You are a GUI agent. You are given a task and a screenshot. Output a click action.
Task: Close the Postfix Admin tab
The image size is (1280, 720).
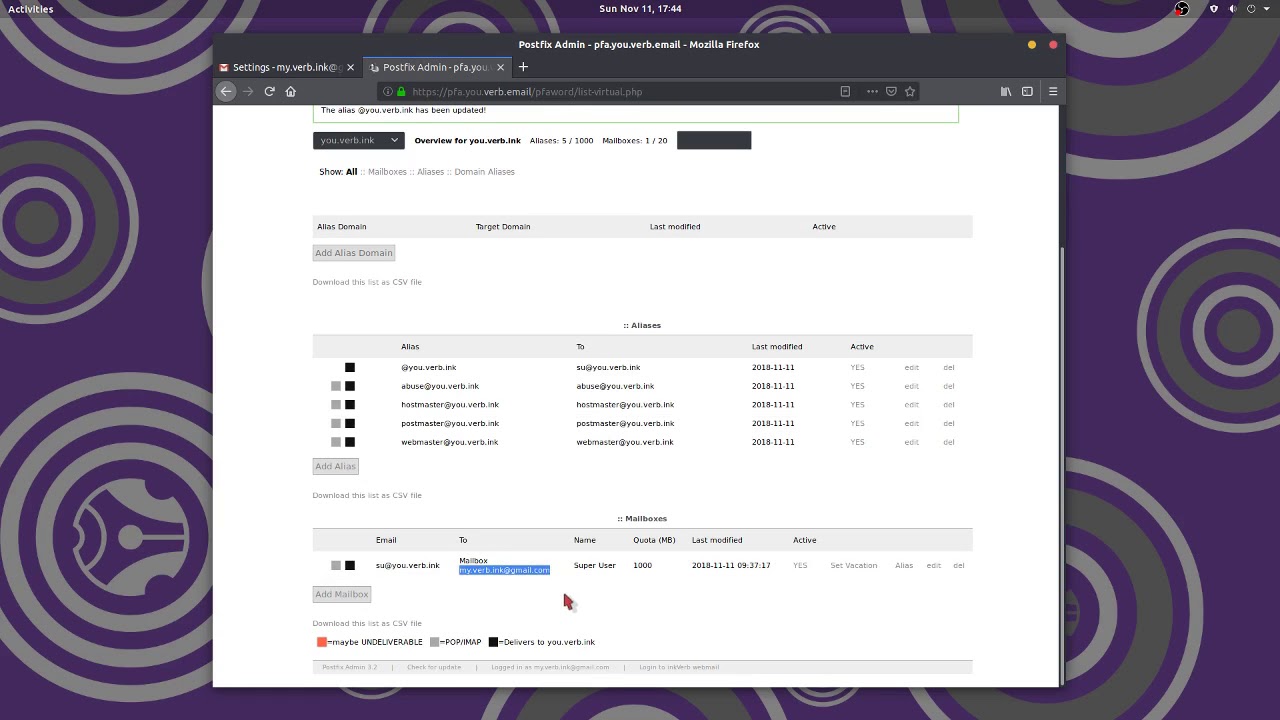[500, 67]
